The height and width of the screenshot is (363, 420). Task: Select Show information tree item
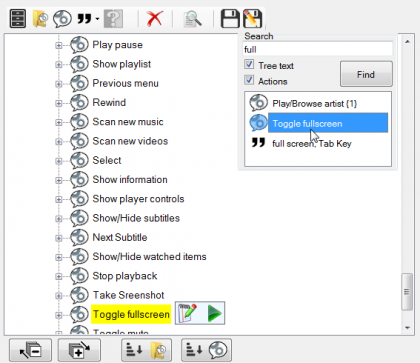130,180
